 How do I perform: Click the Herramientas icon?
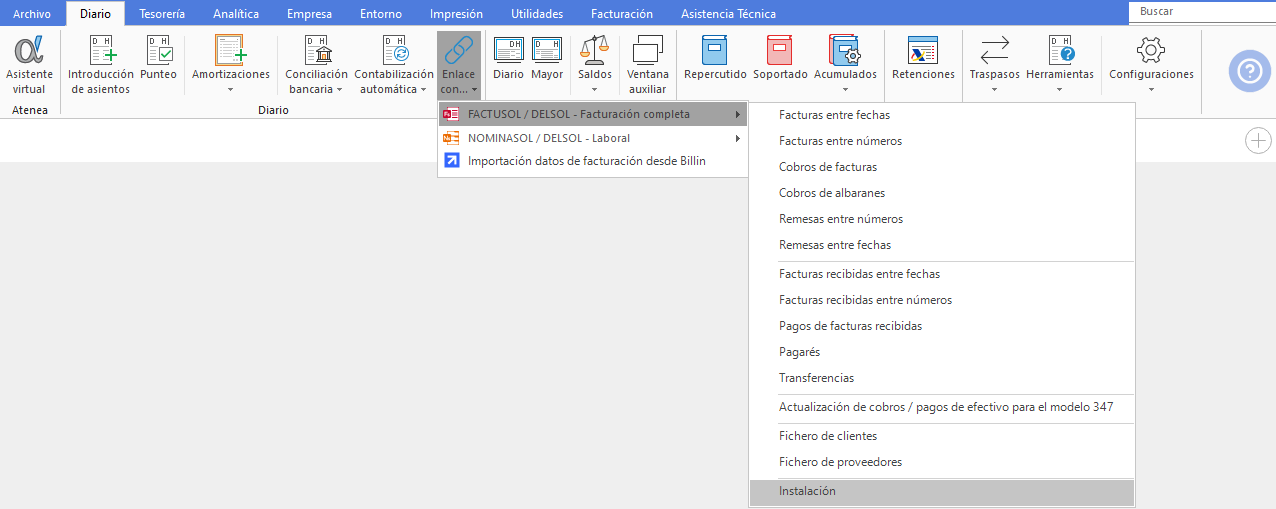[x=1060, y=50]
